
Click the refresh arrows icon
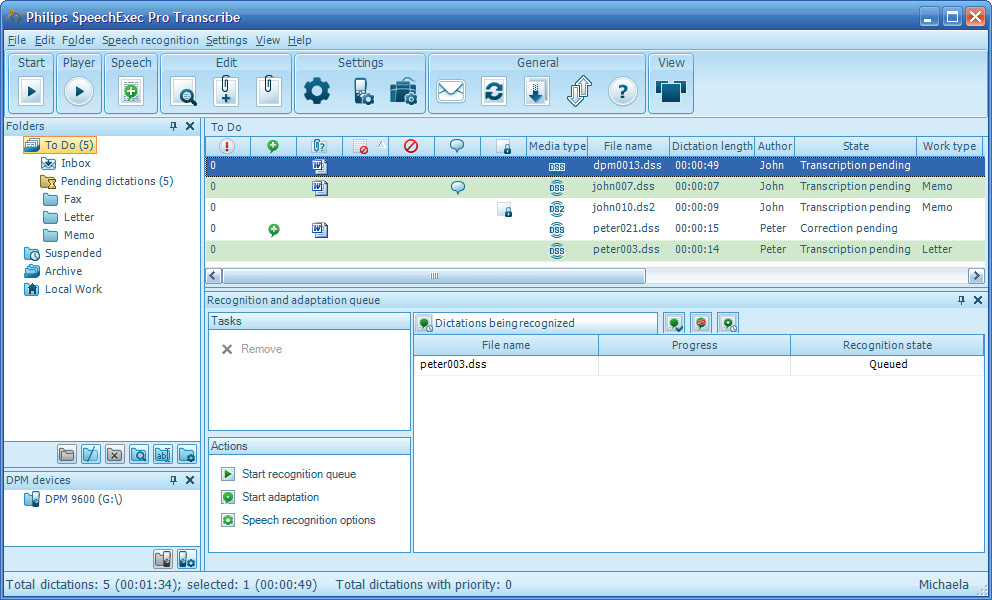pos(494,91)
